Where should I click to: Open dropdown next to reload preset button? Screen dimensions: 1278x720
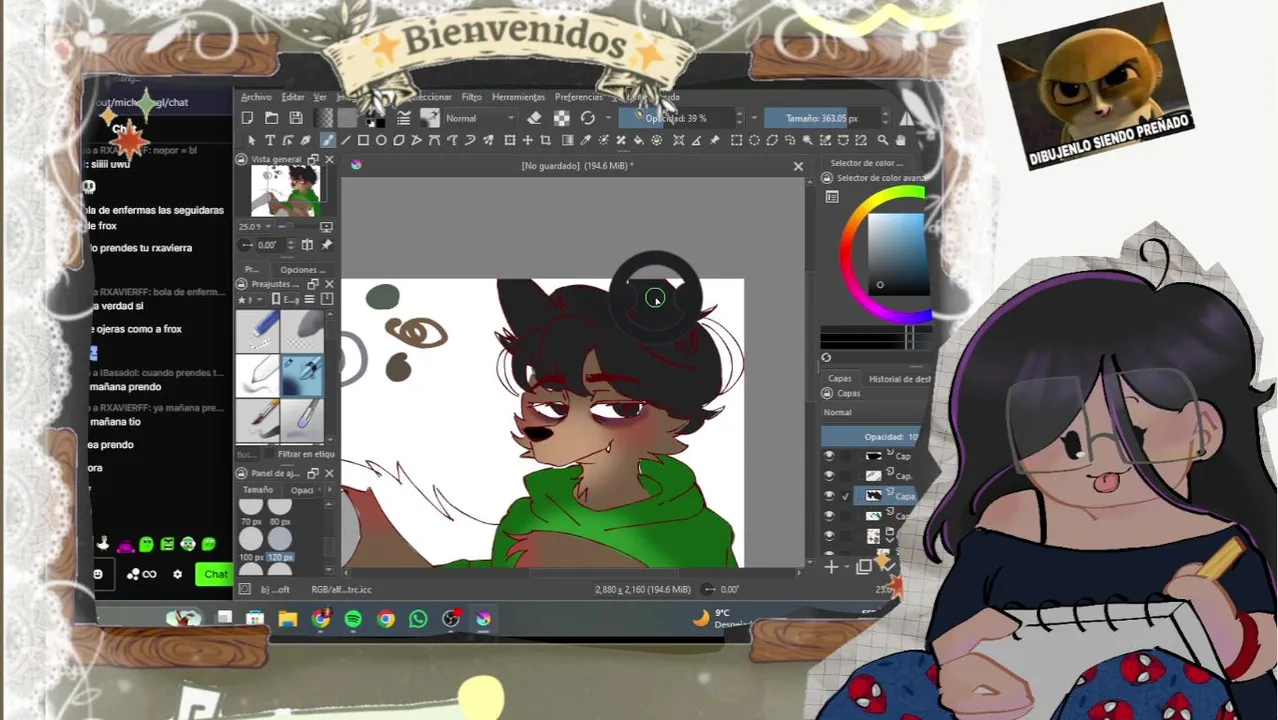tap(608, 118)
